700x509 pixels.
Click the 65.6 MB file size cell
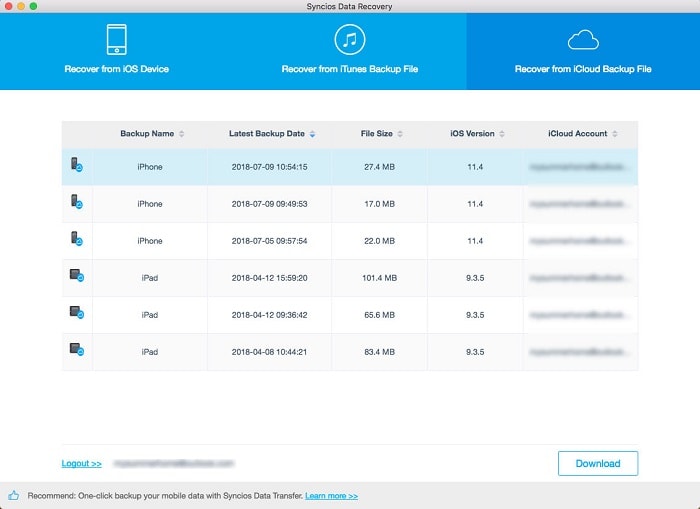(x=379, y=315)
